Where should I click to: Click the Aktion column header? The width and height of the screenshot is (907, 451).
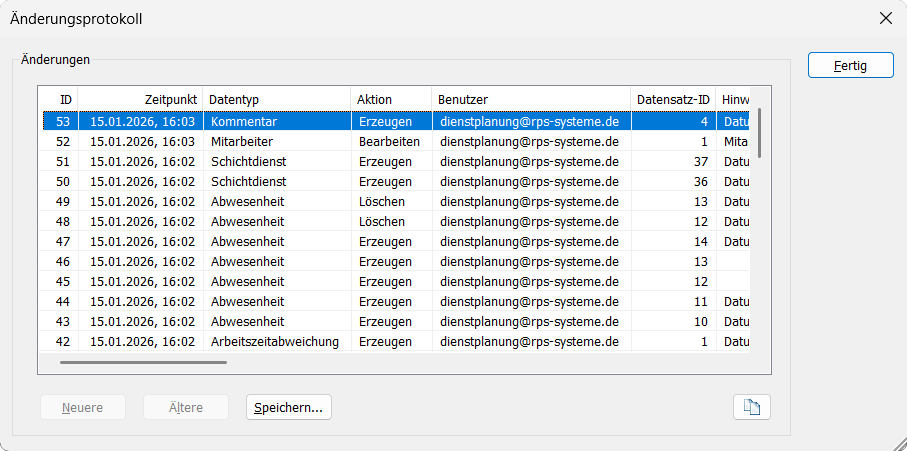[x=391, y=99]
